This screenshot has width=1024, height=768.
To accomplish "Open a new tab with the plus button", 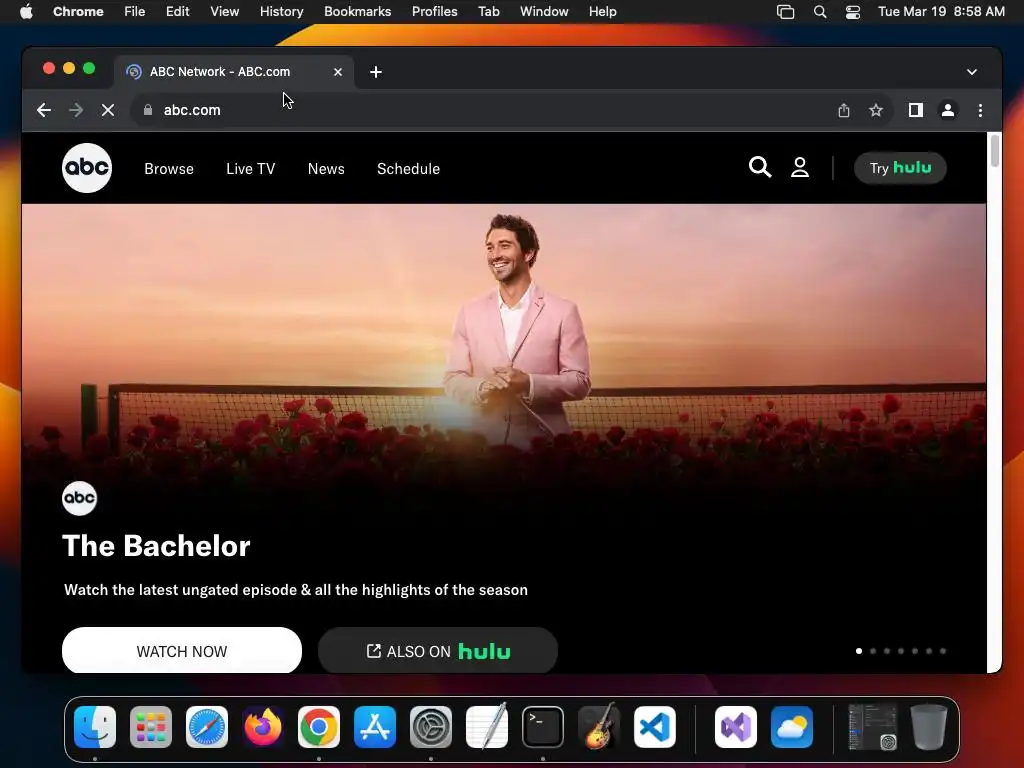I will pos(376,72).
